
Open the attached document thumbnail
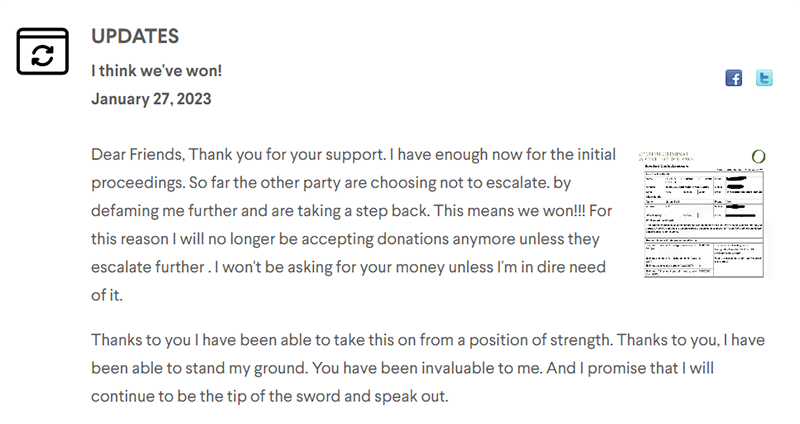(705, 214)
